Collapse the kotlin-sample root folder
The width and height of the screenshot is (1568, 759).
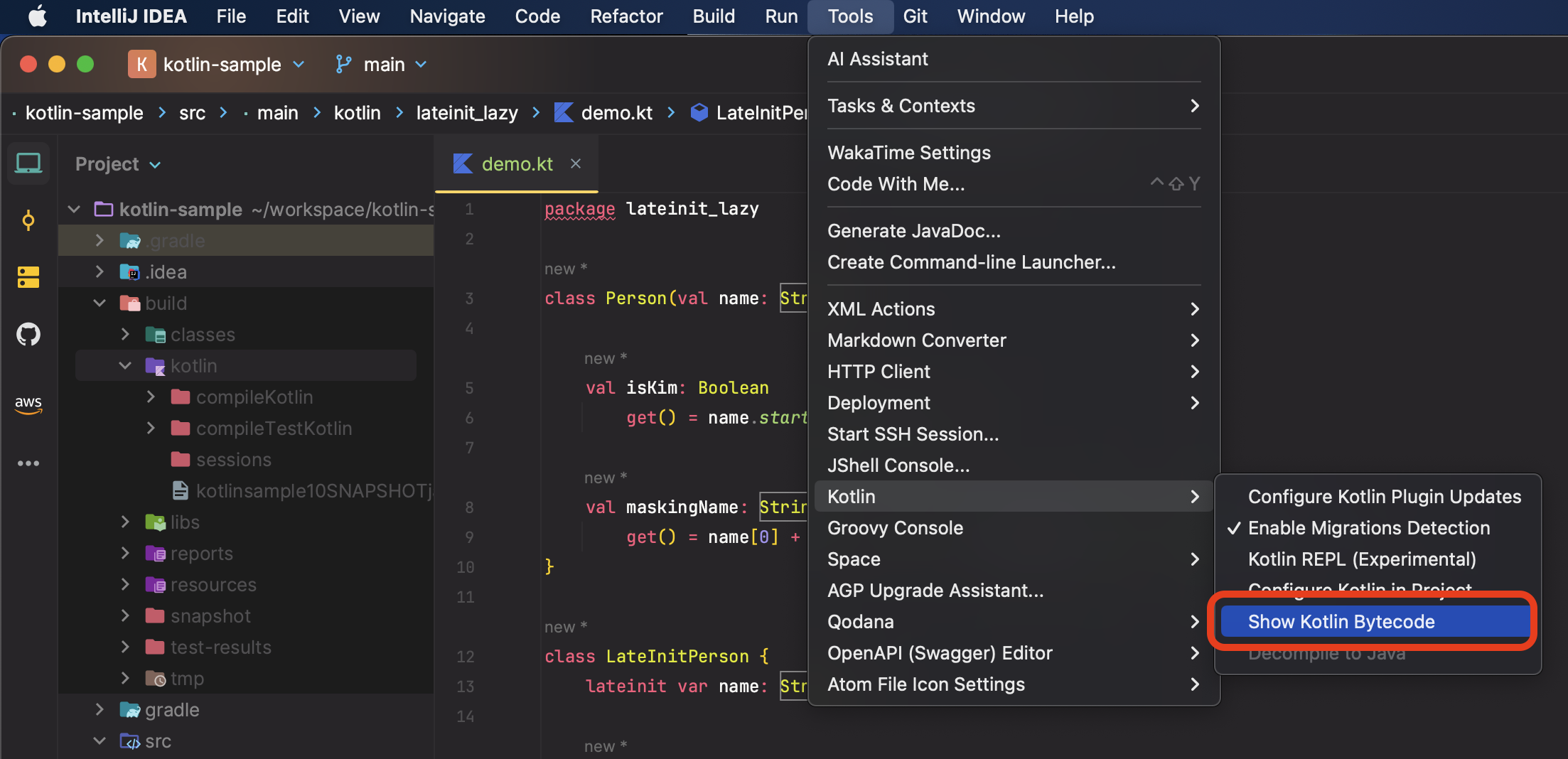[x=74, y=209]
